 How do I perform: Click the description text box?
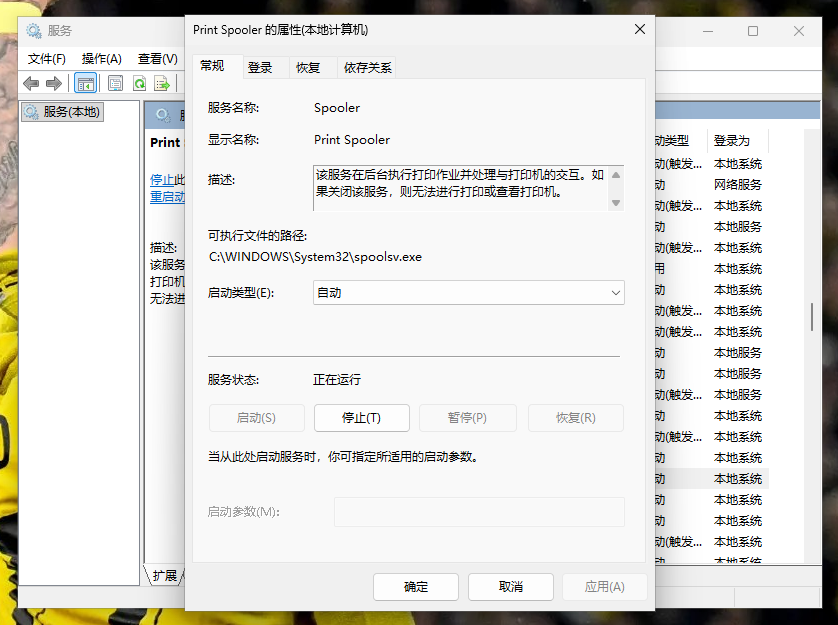click(468, 188)
